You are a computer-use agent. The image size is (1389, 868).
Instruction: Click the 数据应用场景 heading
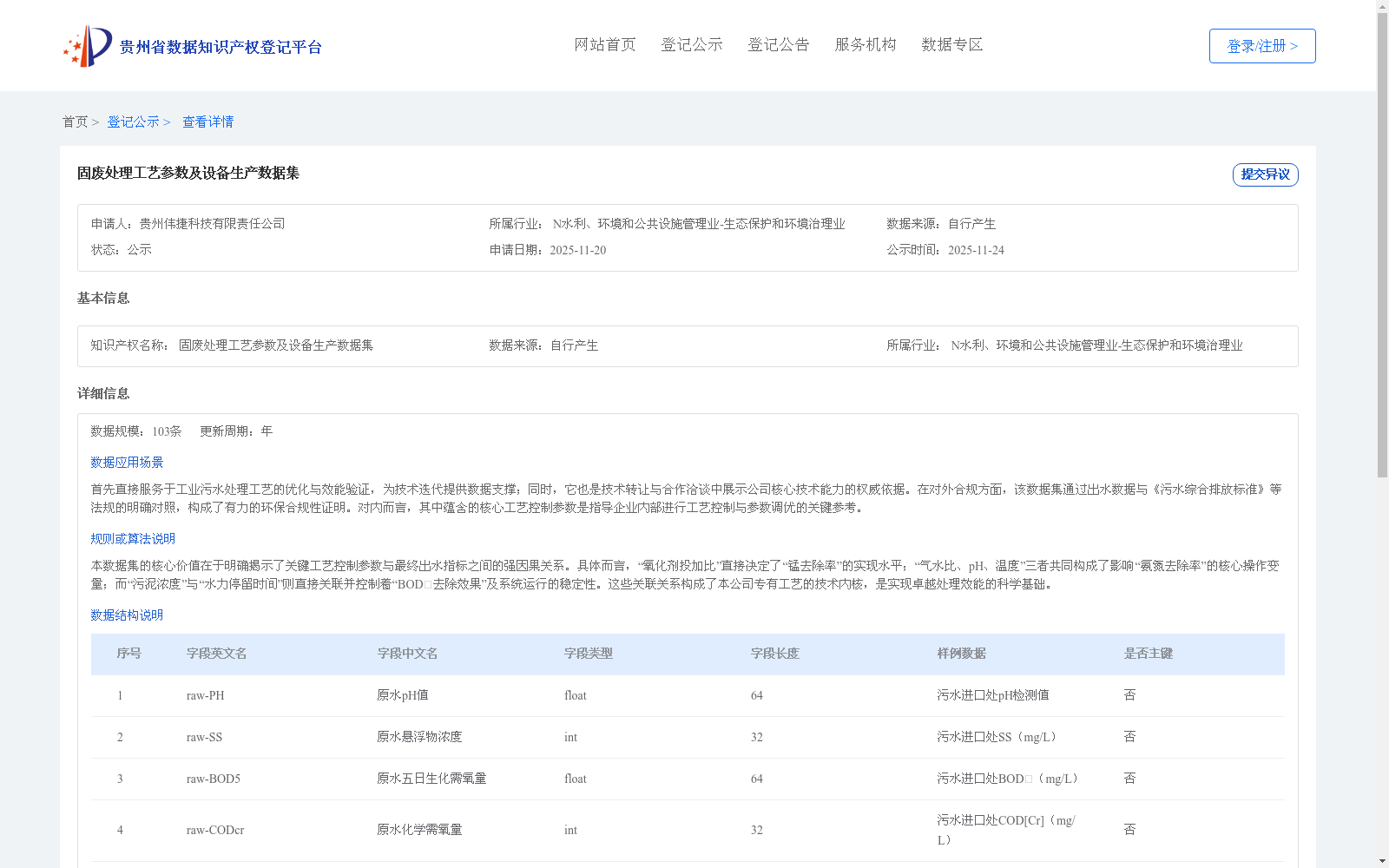[x=128, y=462]
